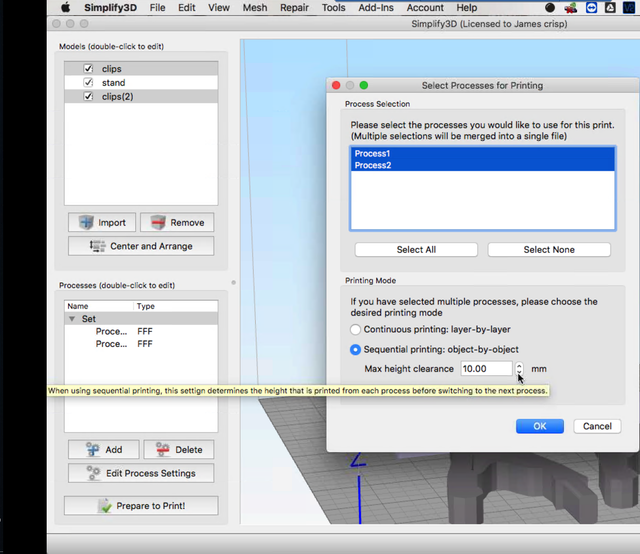640x554 pixels.
Task: Click the Type column header
Action: [x=176, y=306]
